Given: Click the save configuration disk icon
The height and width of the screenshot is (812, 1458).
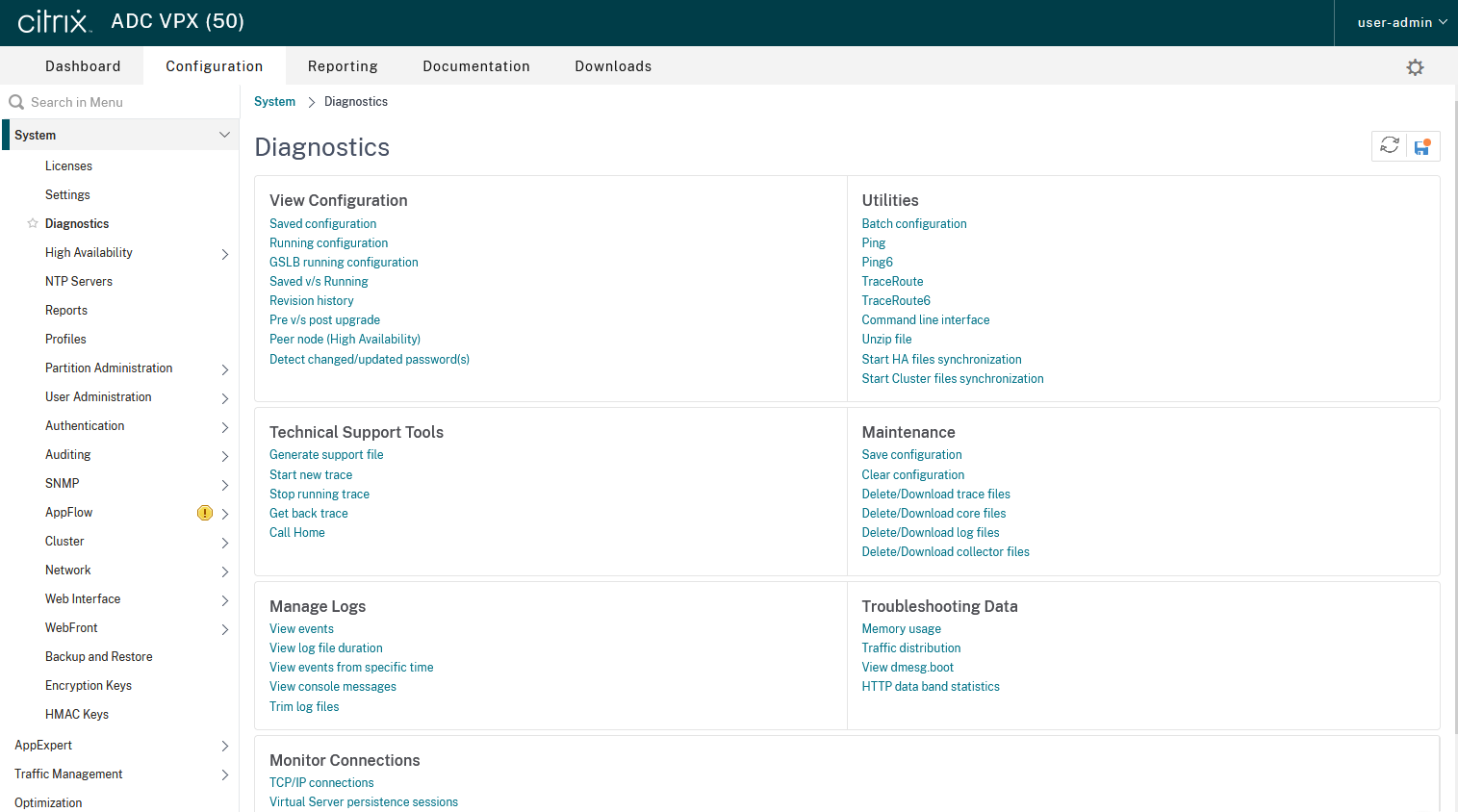Looking at the screenshot, I should (x=1422, y=146).
